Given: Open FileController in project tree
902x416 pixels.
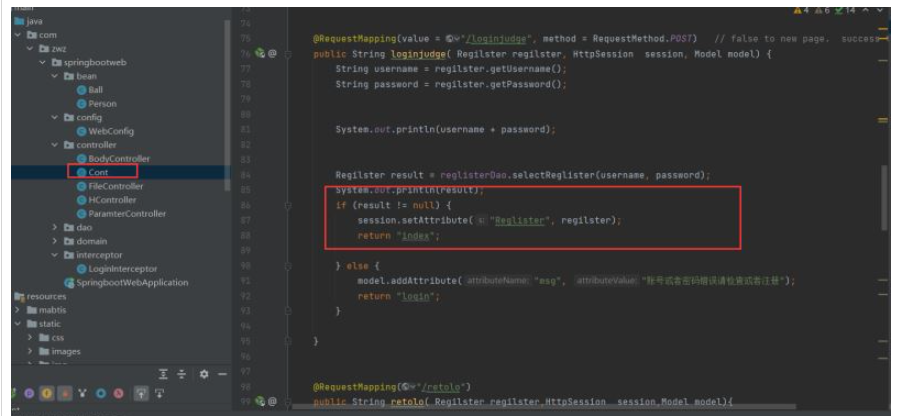Looking at the screenshot, I should (x=110, y=186).
